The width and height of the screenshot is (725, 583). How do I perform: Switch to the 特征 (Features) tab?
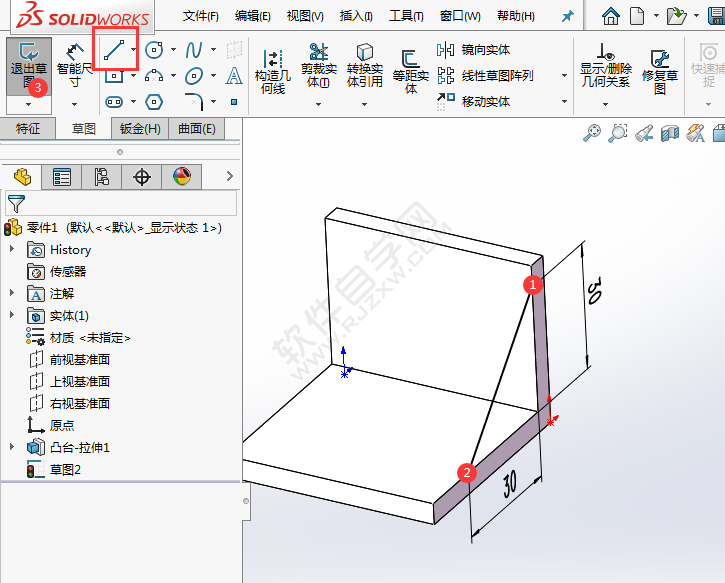click(28, 129)
